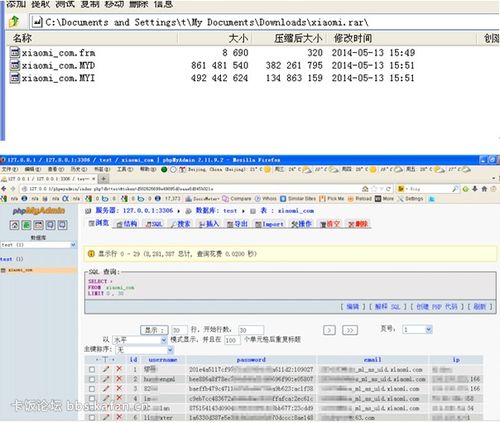Screen dimensions: 500x423
Task: Go to next page with > button
Action: (329, 330)
